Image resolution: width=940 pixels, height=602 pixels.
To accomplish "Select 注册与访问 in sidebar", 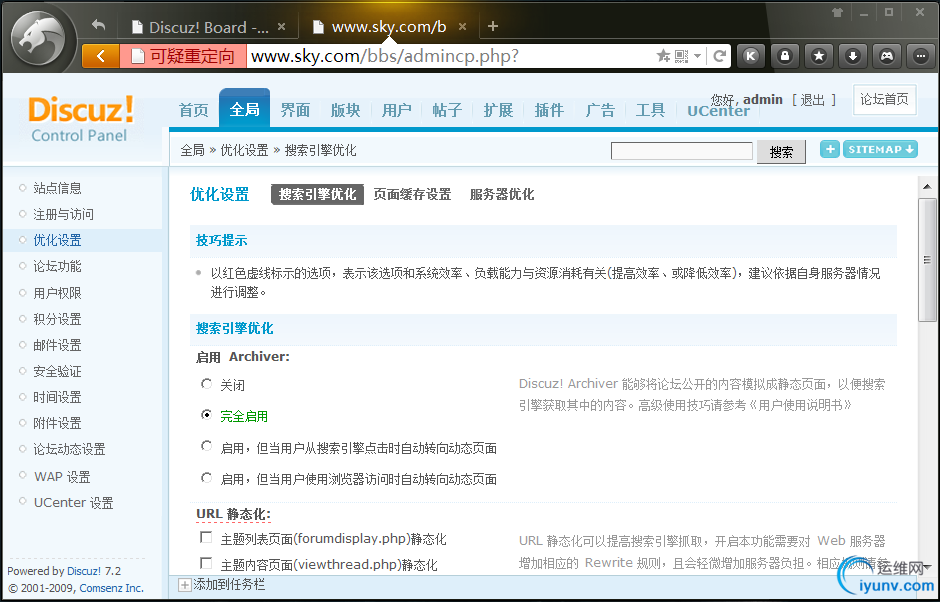I will [x=64, y=214].
